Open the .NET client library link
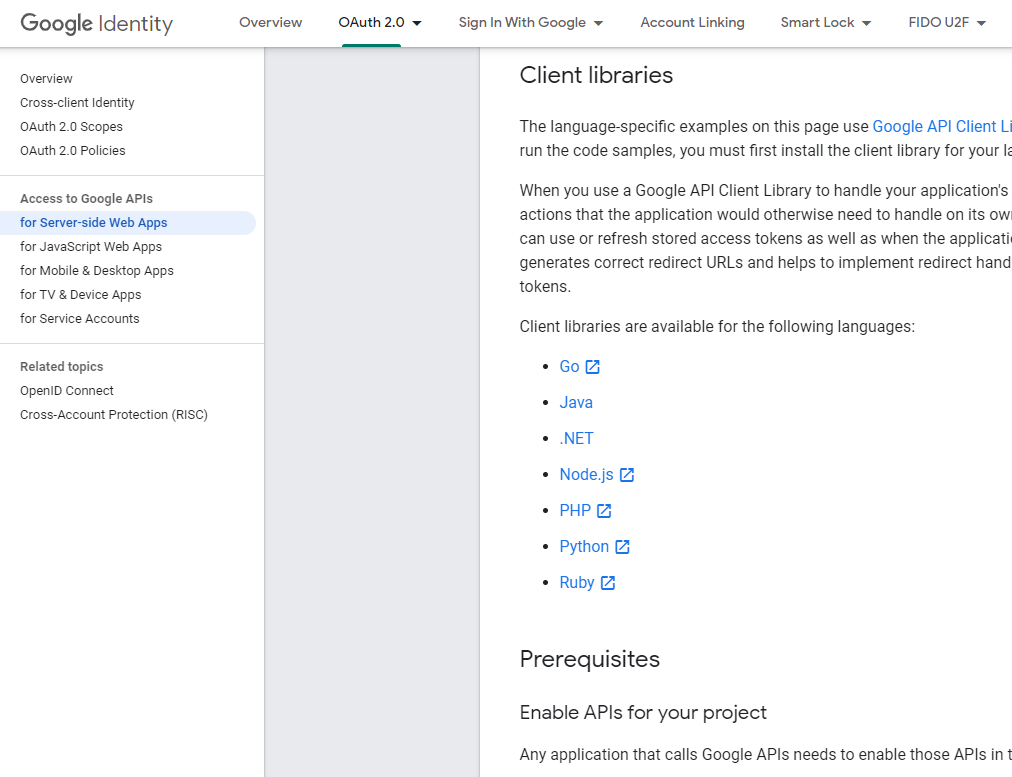Viewport: 1012px width, 777px height. tap(576, 439)
